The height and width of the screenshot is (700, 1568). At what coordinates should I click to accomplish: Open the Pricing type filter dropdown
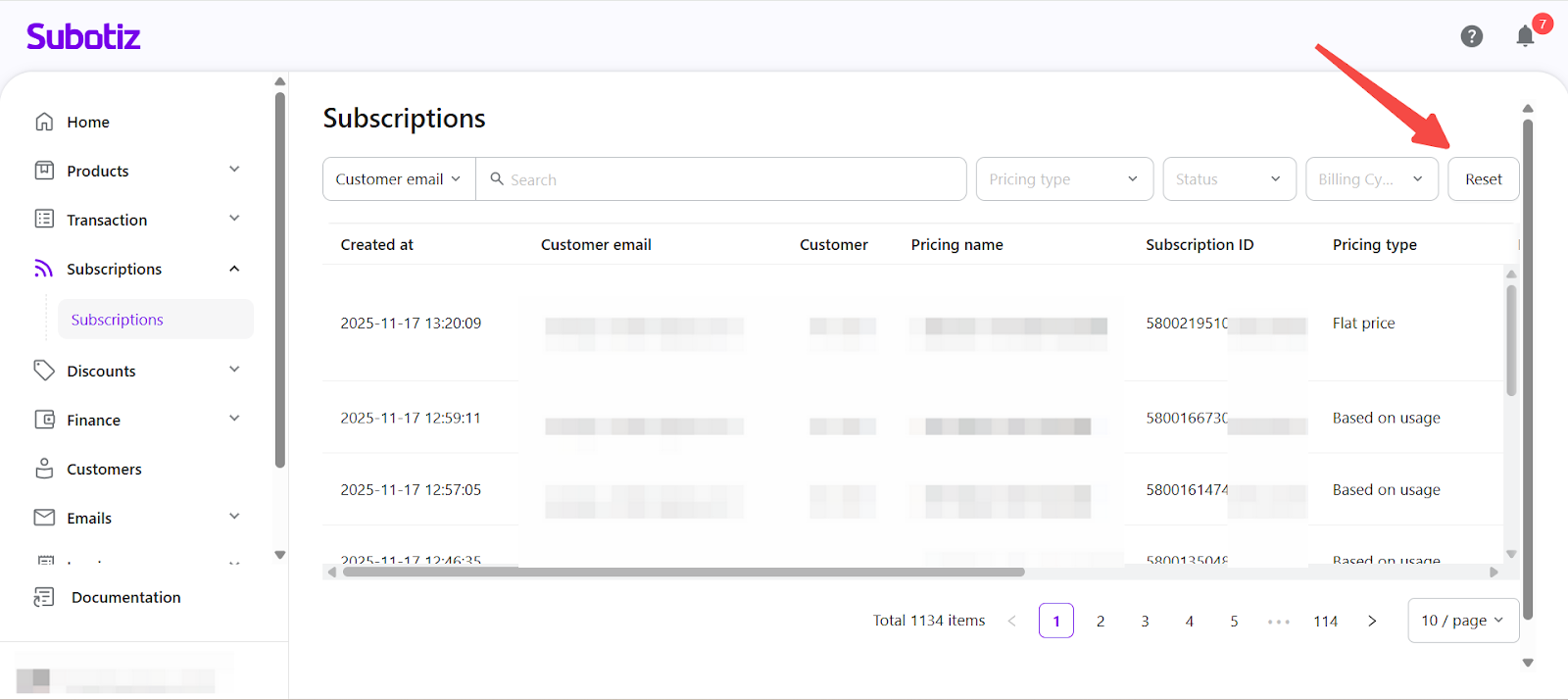1063,179
